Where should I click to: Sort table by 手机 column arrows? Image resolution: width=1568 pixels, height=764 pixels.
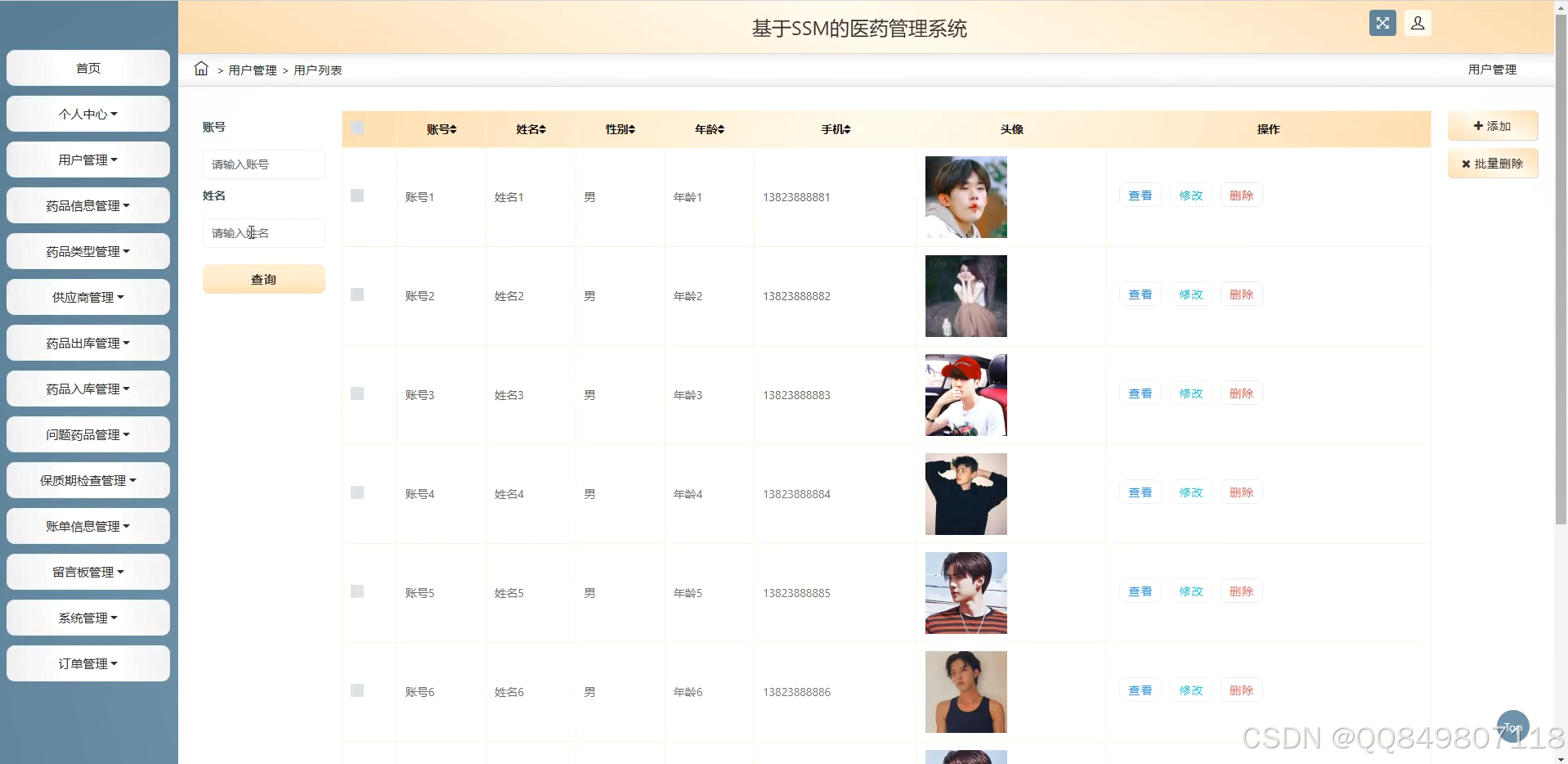(x=848, y=129)
